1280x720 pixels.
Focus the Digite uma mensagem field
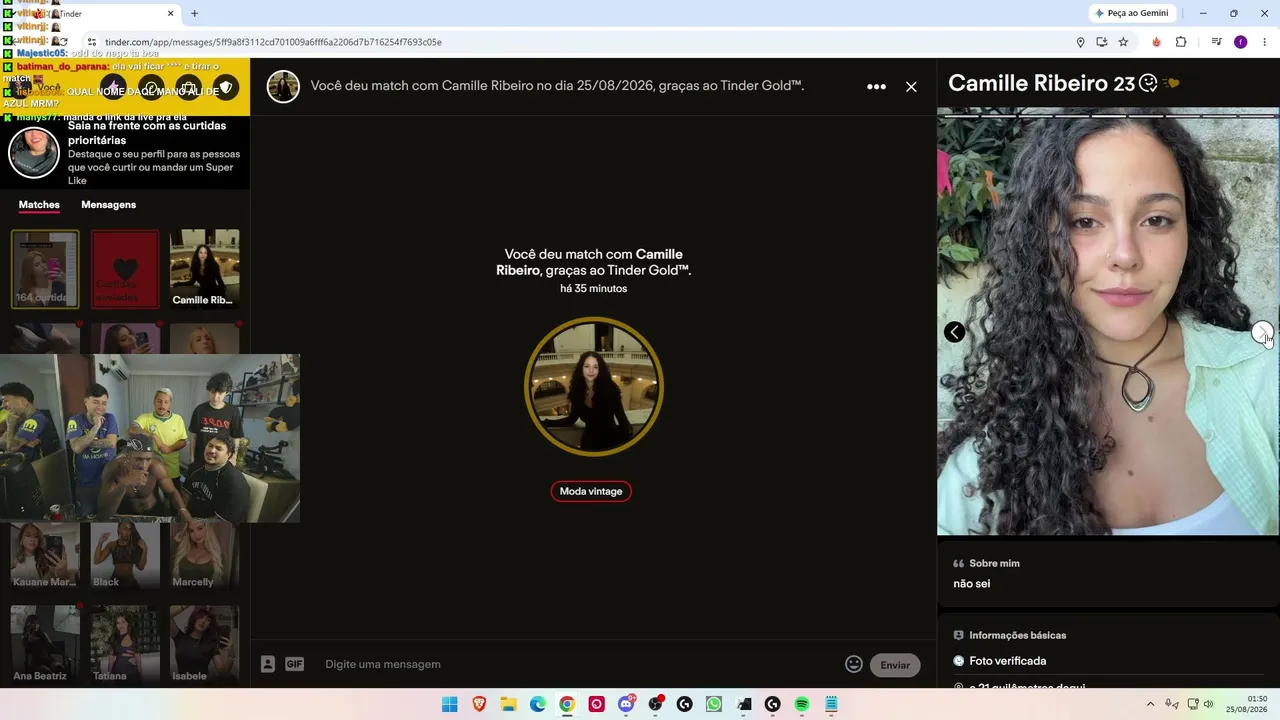(x=580, y=664)
